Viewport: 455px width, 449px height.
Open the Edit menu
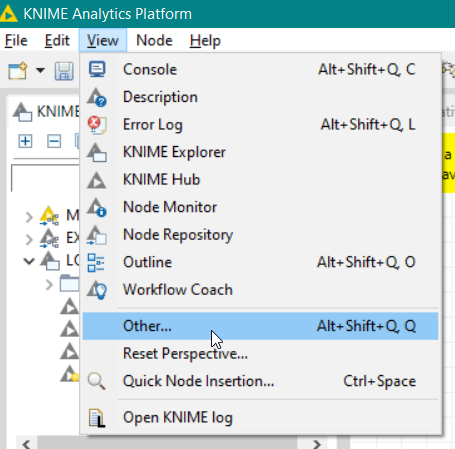tap(57, 41)
